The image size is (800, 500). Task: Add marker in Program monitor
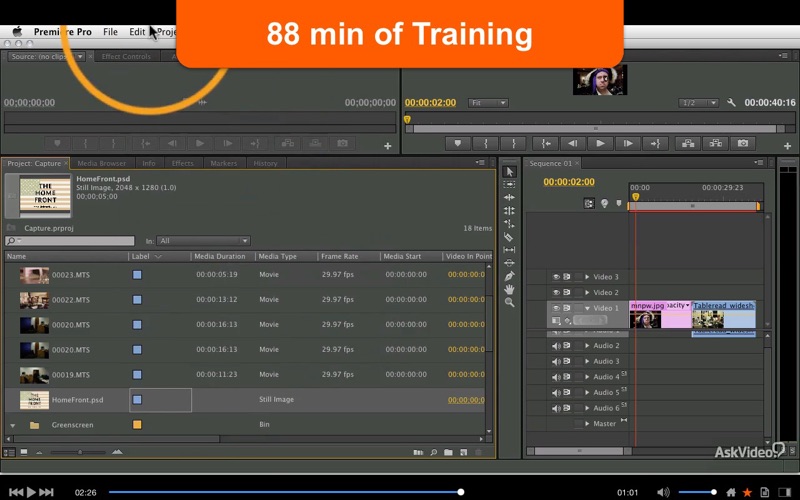pyautogui.click(x=458, y=144)
